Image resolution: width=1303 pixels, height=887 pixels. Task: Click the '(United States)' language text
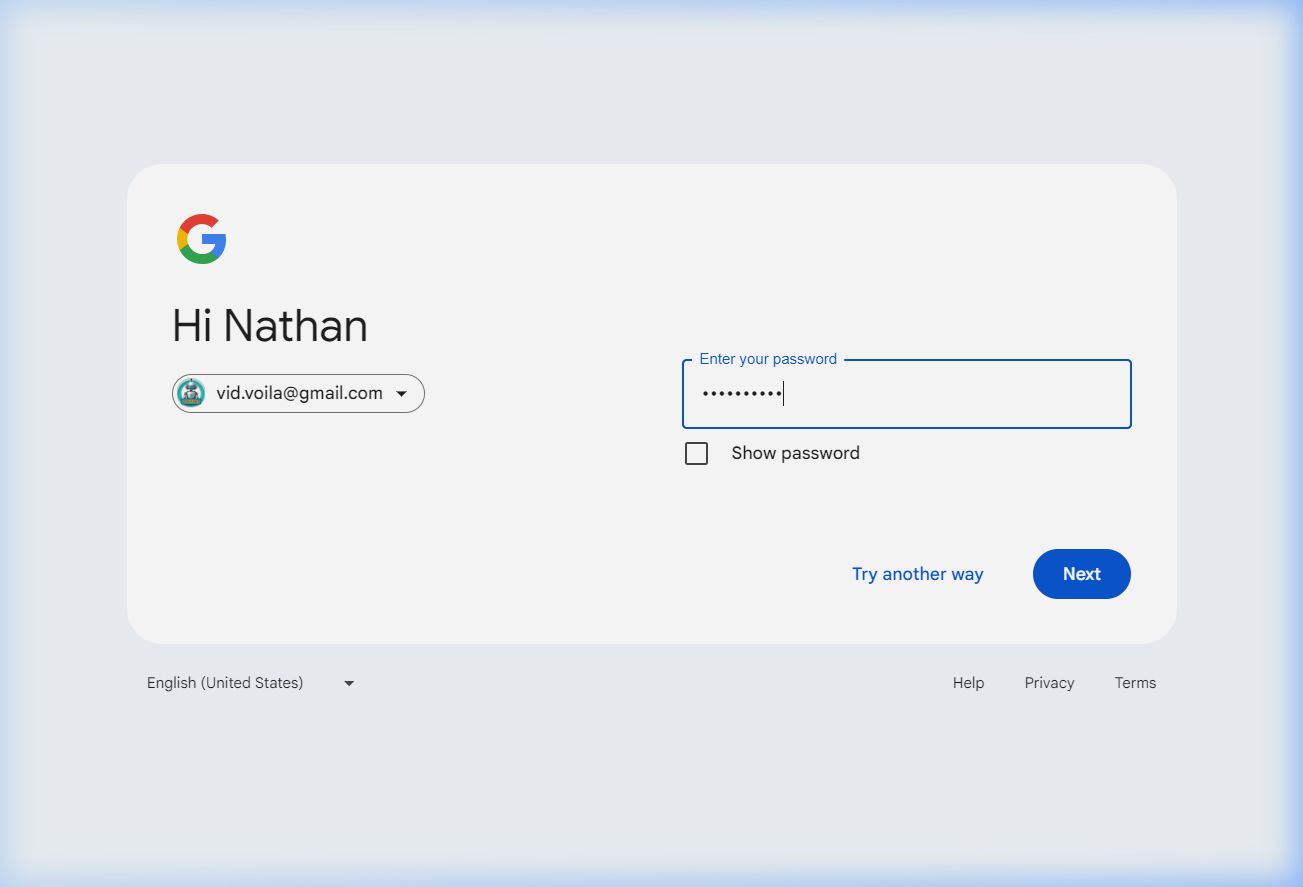coord(252,683)
